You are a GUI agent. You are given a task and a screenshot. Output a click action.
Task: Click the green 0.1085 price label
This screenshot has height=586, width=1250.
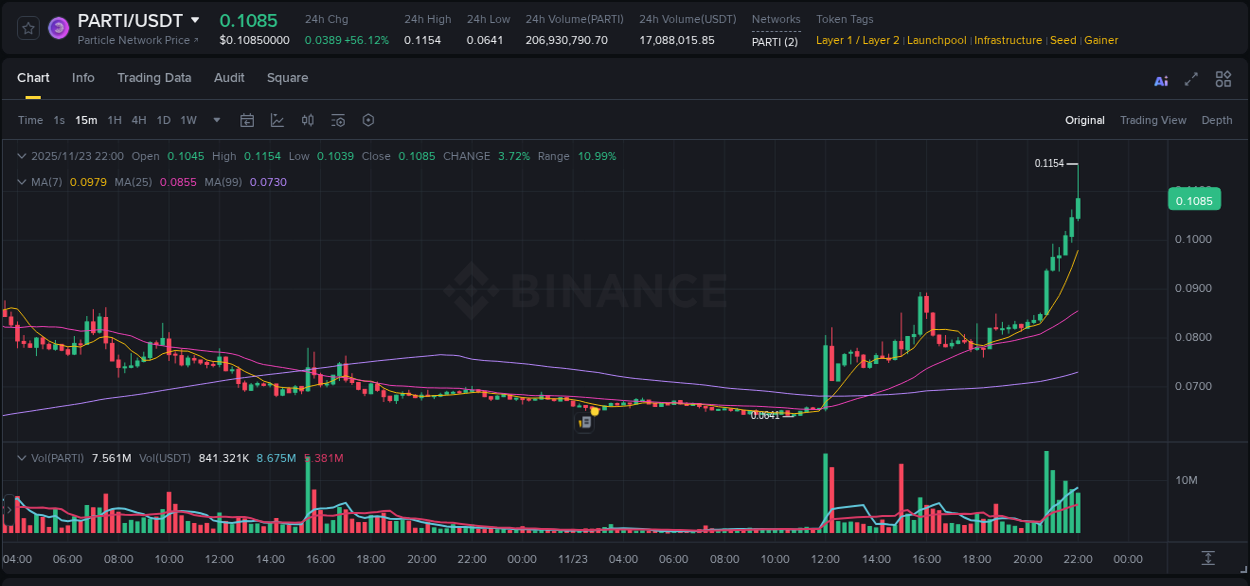1194,200
